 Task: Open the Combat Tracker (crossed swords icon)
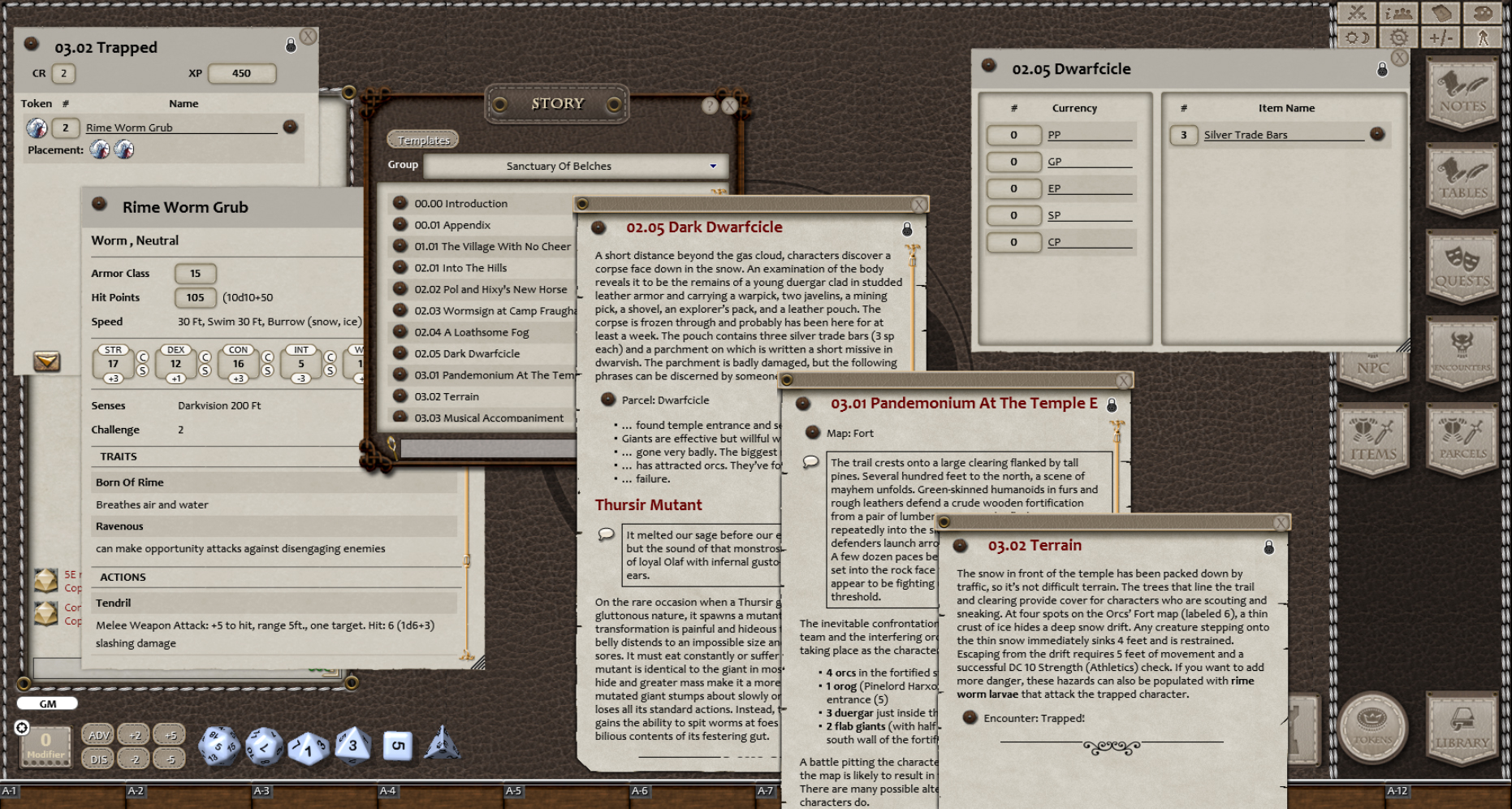(1356, 14)
